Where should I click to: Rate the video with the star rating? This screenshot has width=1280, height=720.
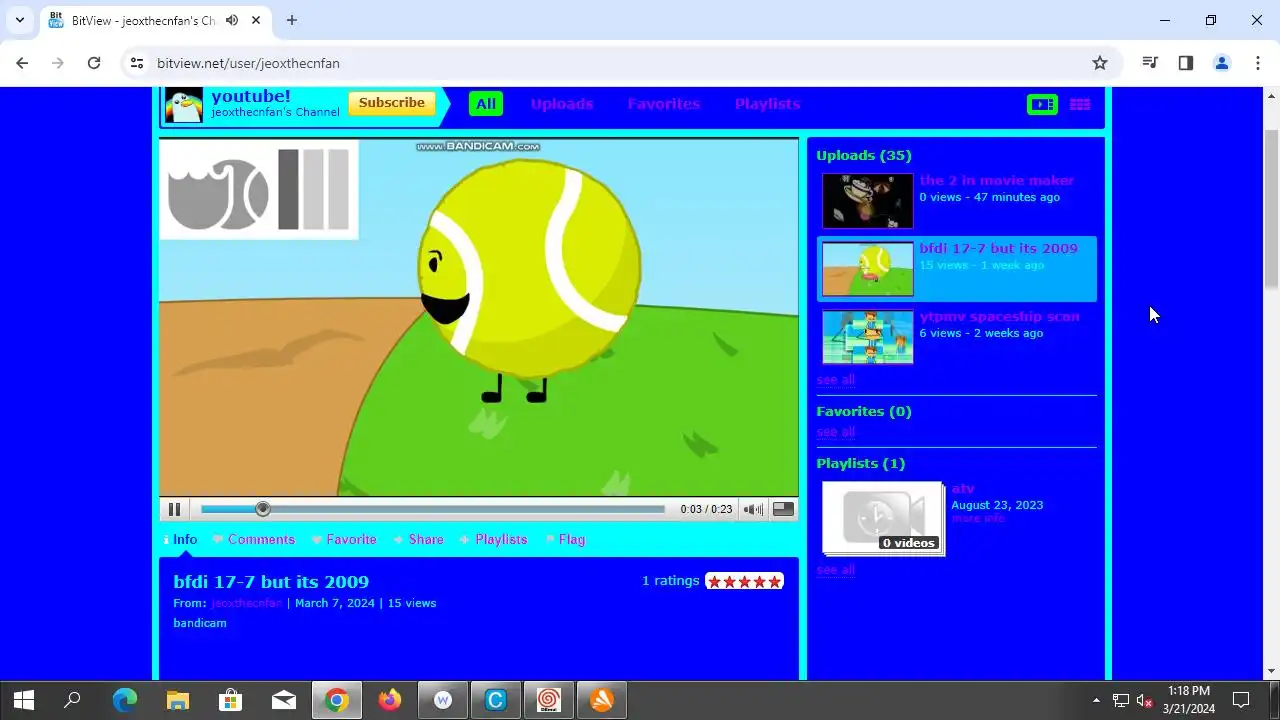(x=744, y=581)
